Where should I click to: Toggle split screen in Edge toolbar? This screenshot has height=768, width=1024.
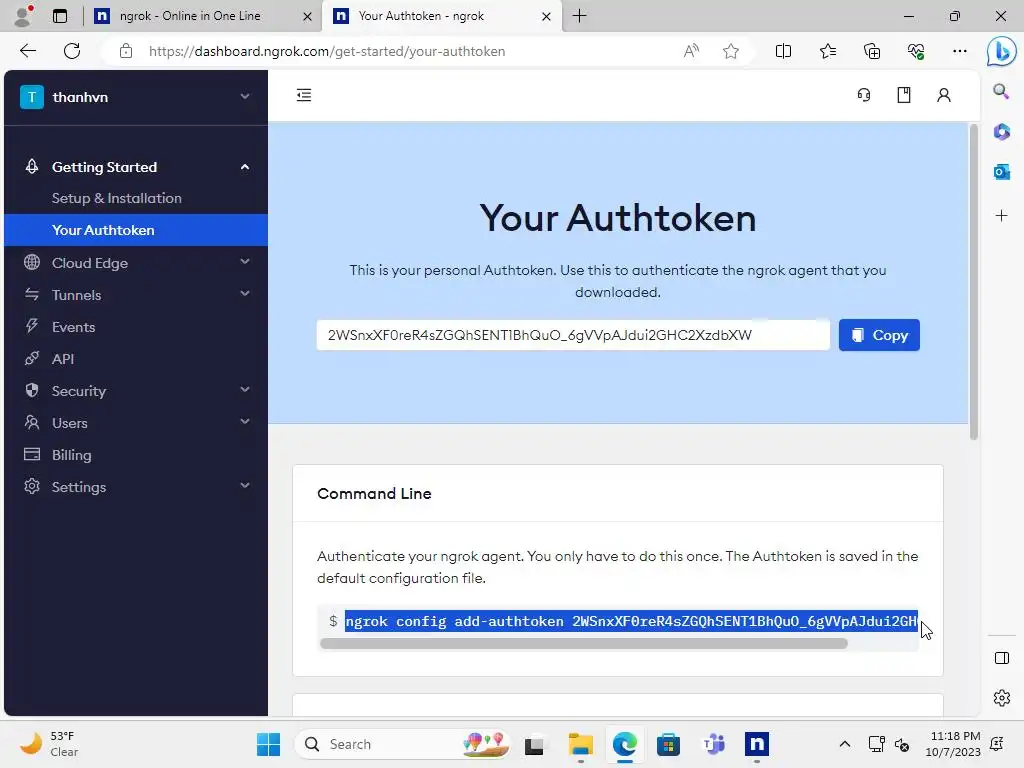point(783,51)
